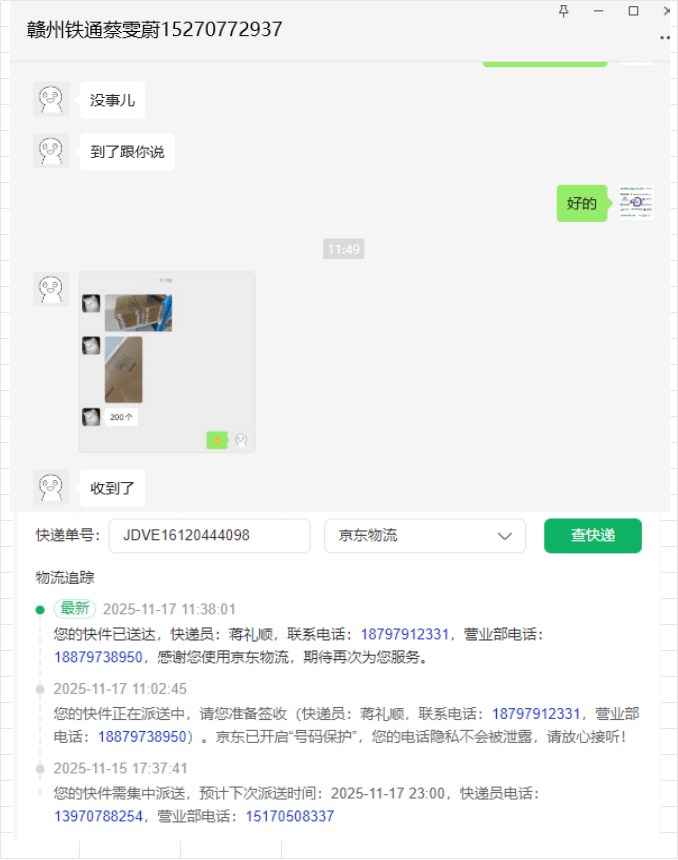Click courier phone 18797912331 in latest entry
678x860 pixels.
pos(404,635)
